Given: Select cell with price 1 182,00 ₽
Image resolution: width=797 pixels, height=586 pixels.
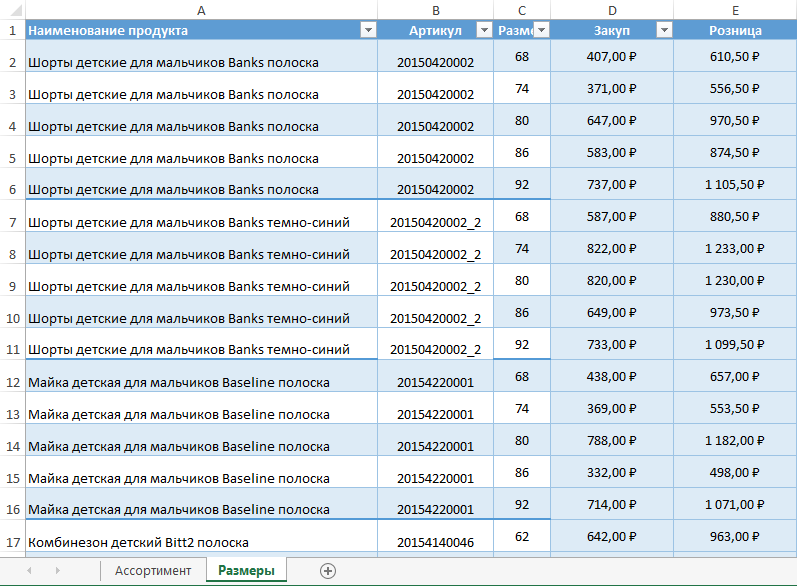Looking at the screenshot, I should (x=735, y=441).
